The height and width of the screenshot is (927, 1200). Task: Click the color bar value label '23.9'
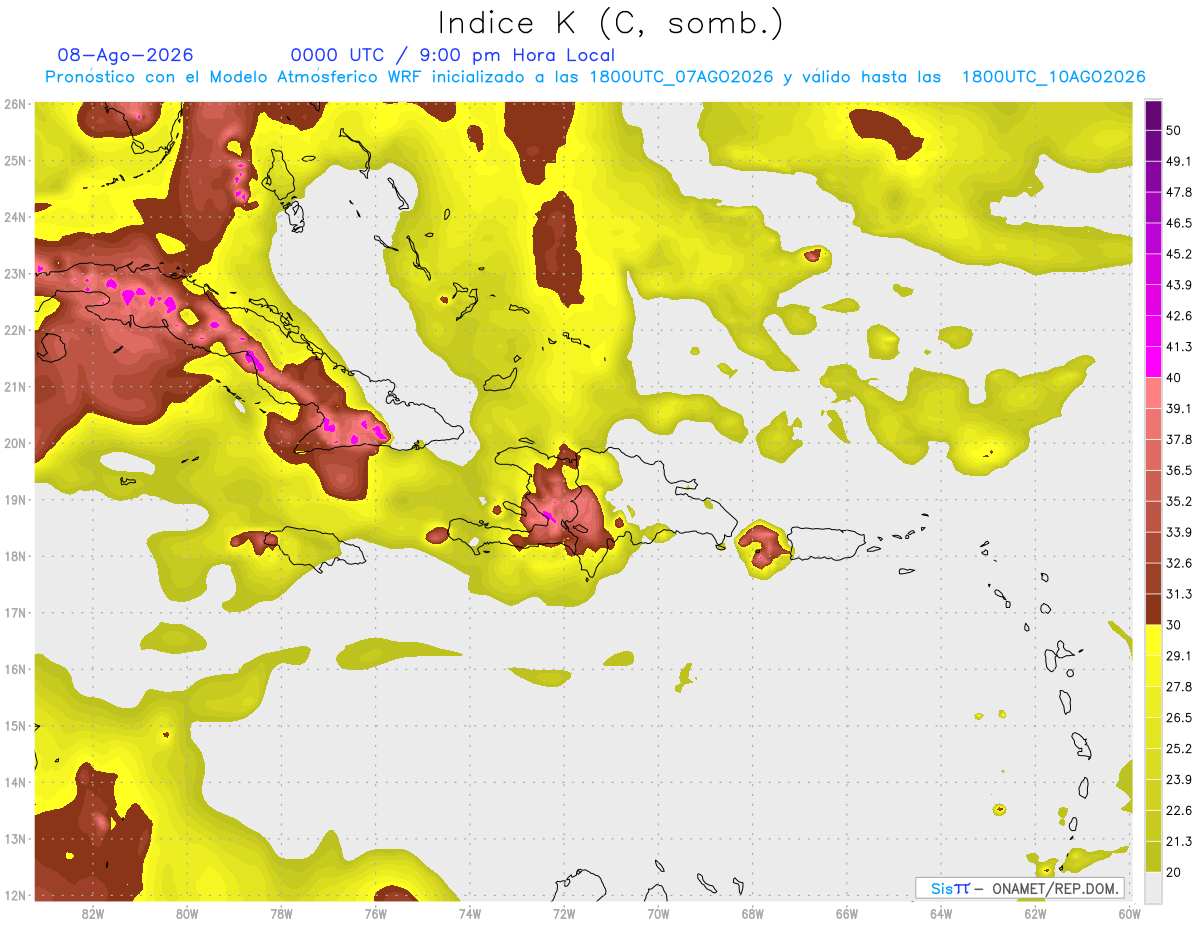[1179, 780]
